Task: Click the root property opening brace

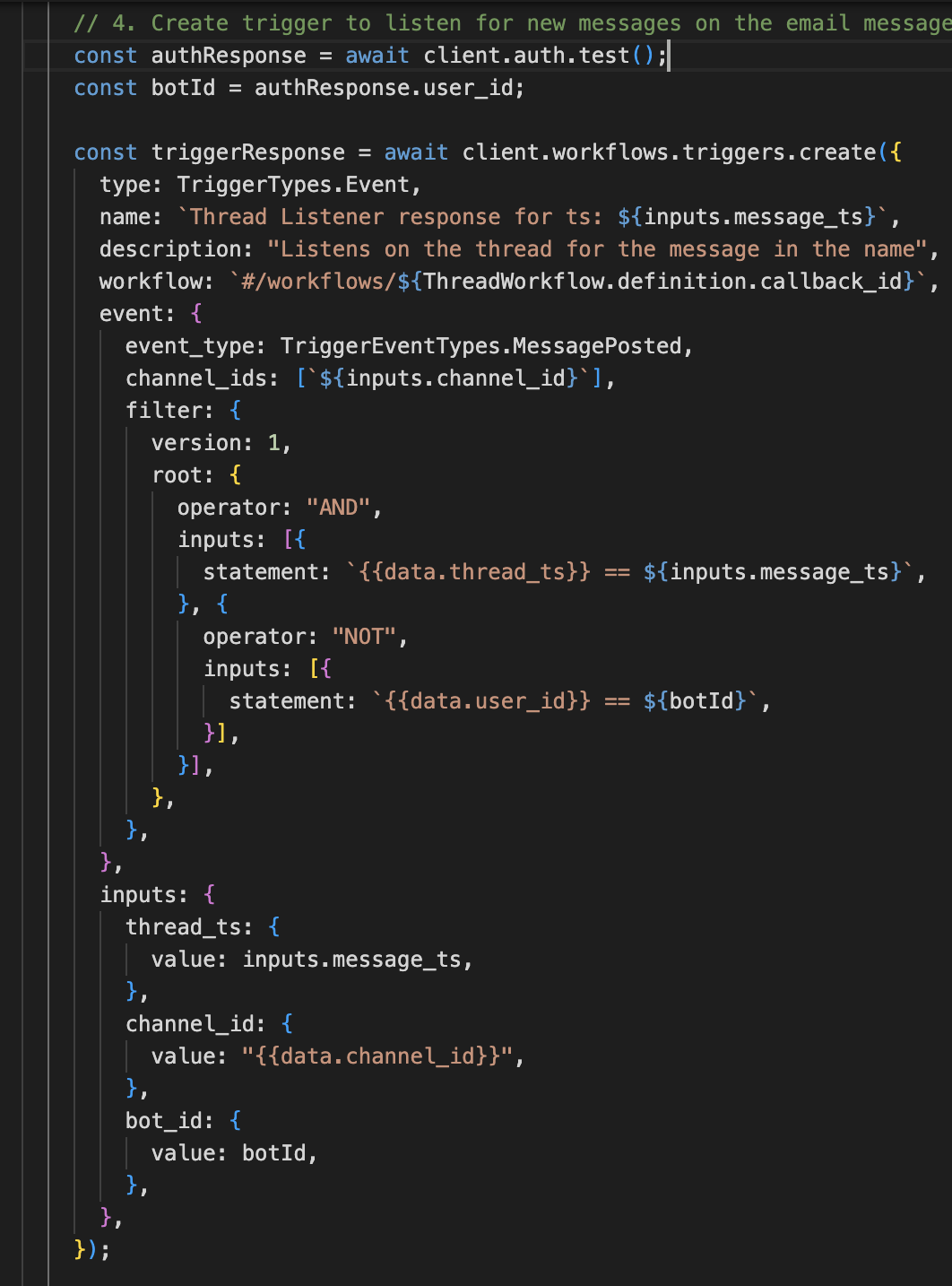Action: click(x=236, y=475)
